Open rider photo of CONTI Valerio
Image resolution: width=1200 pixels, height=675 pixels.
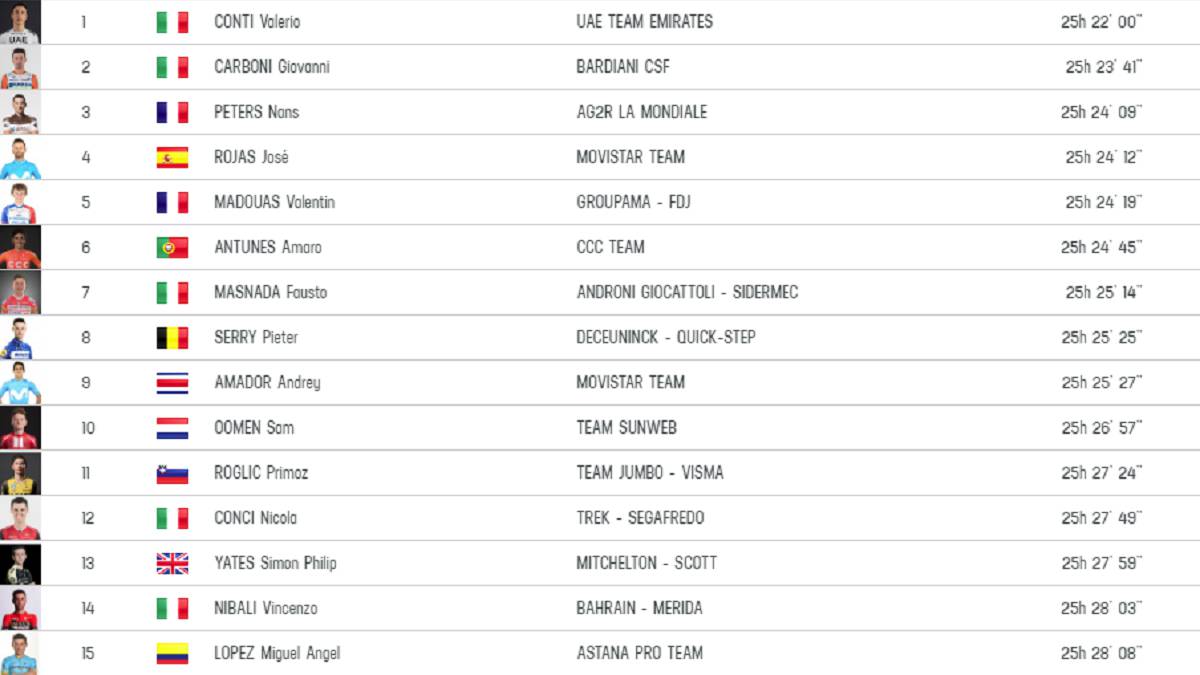[x=21, y=22]
